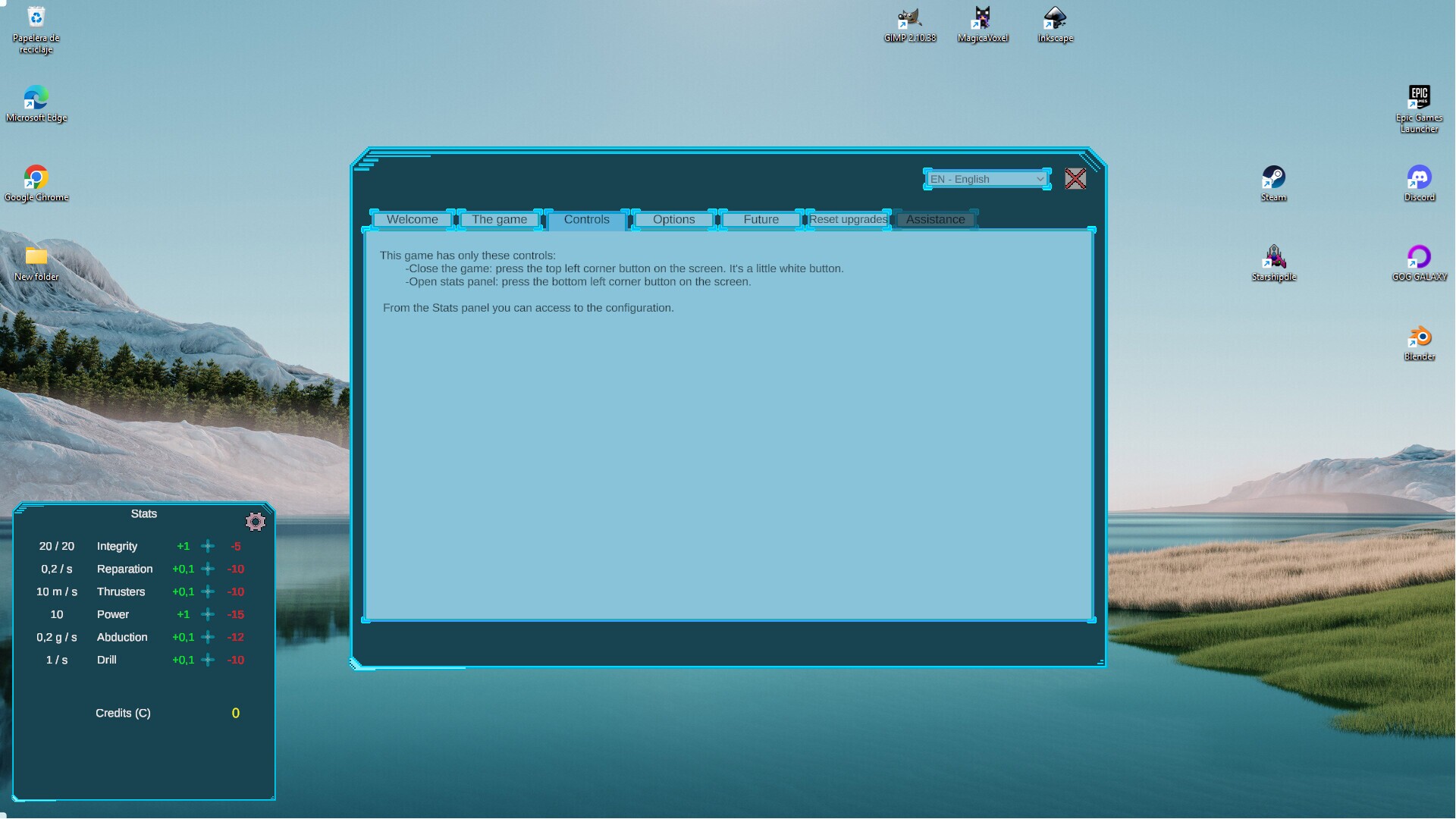The width and height of the screenshot is (1456, 819).
Task: Launch GIMP 2.10.38 from the desktop
Action: pos(909,17)
